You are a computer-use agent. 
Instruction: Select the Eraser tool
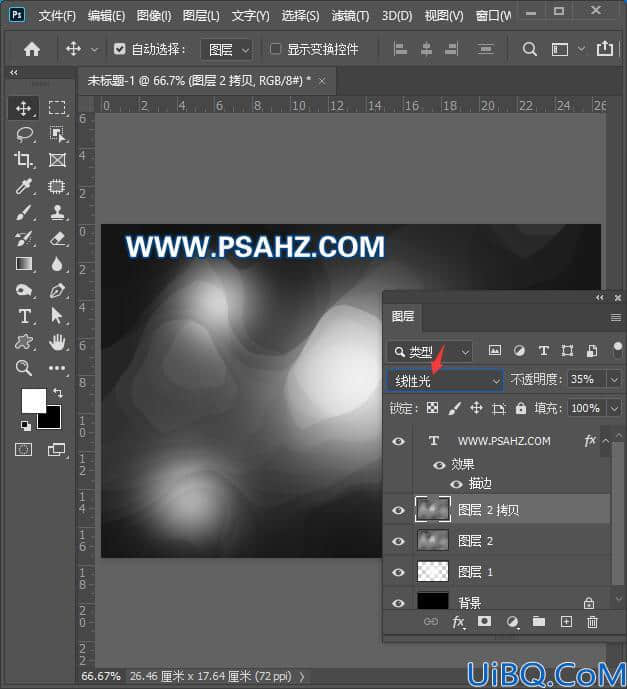click(57, 239)
